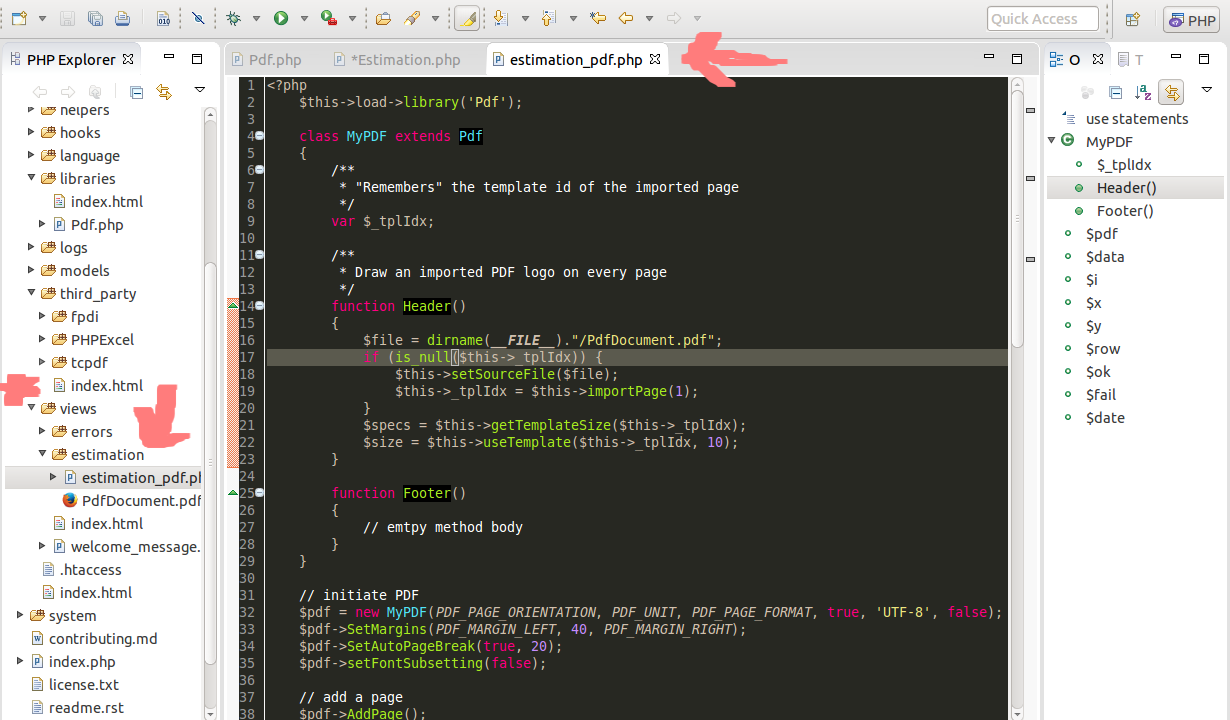
Task: Toggle Link with Editor in PHP Explorer
Action: click(165, 91)
